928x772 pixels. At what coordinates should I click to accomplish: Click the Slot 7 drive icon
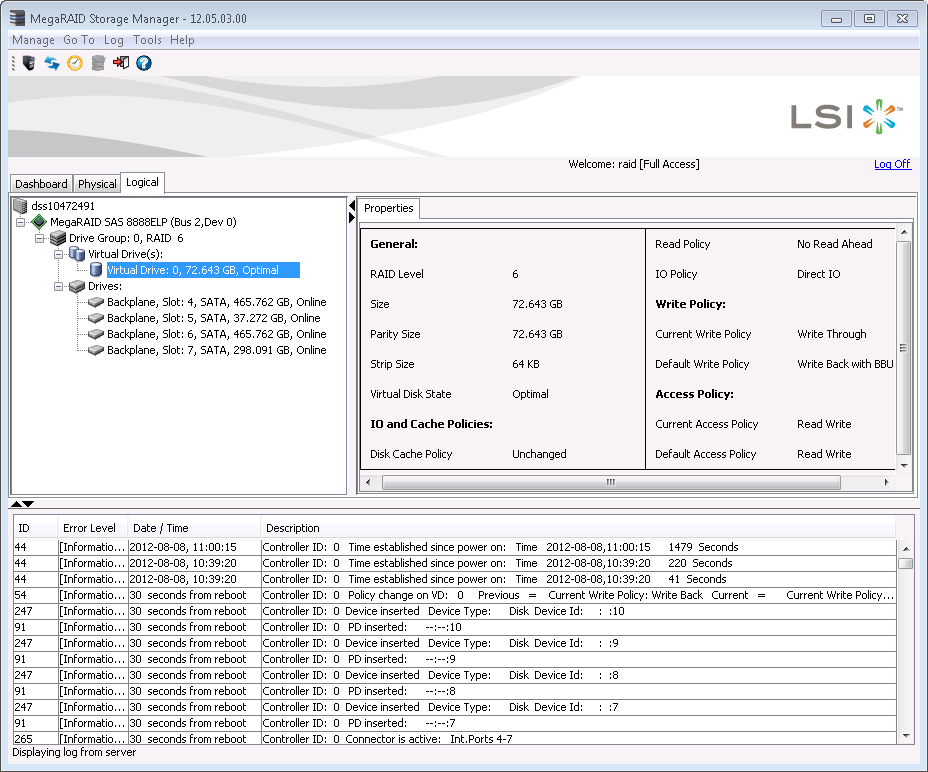(96, 350)
